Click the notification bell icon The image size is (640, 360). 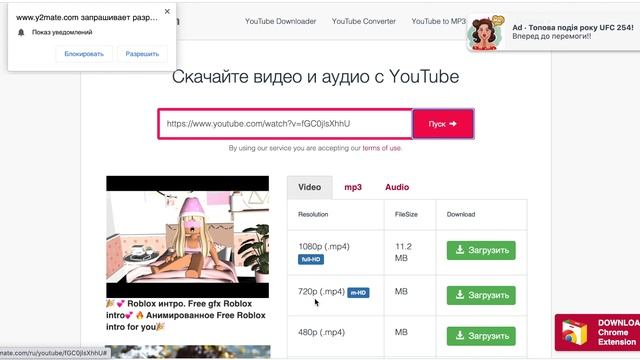coord(21,32)
